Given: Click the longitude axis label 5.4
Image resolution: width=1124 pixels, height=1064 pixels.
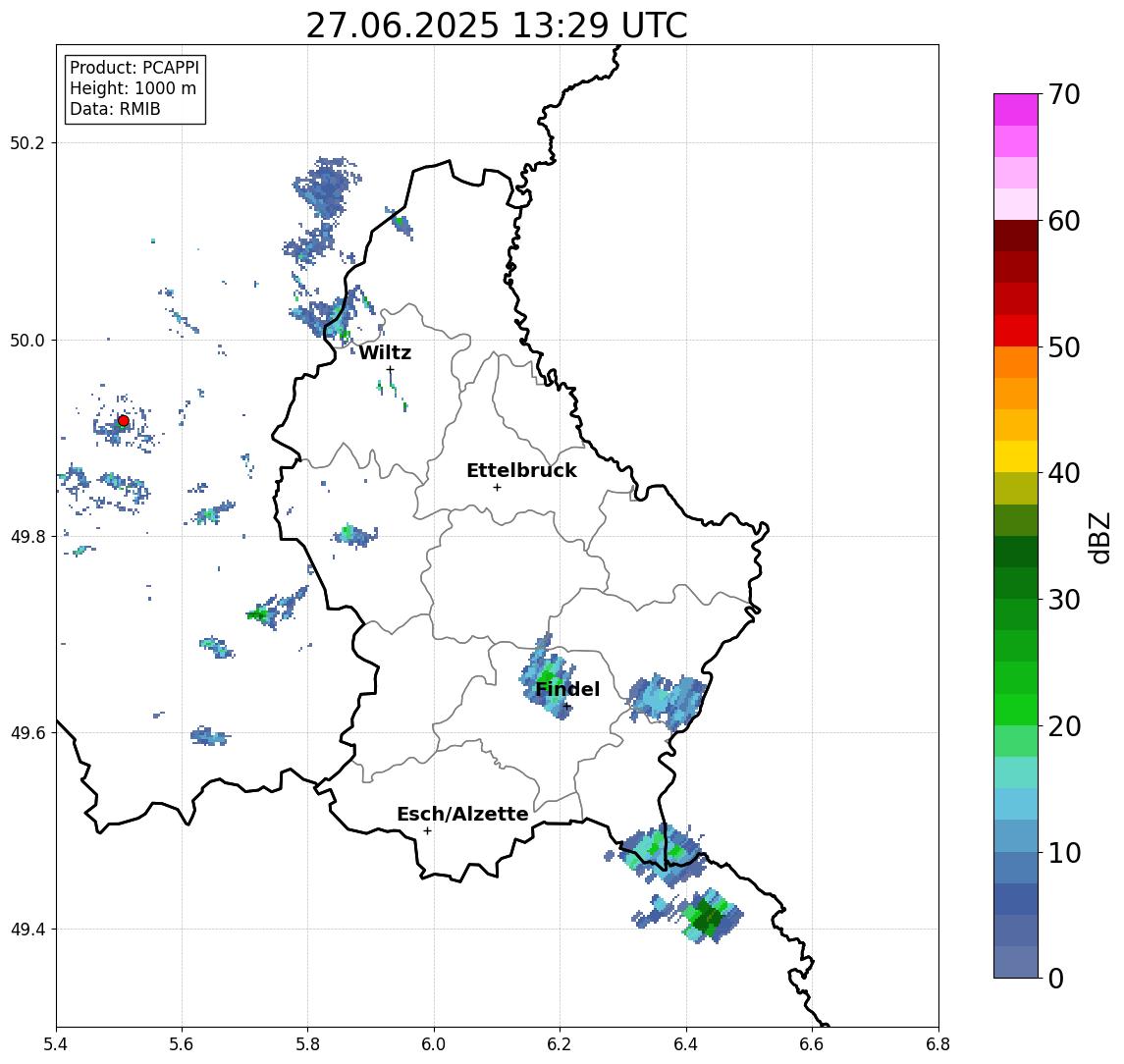Looking at the screenshot, I should [56, 1044].
